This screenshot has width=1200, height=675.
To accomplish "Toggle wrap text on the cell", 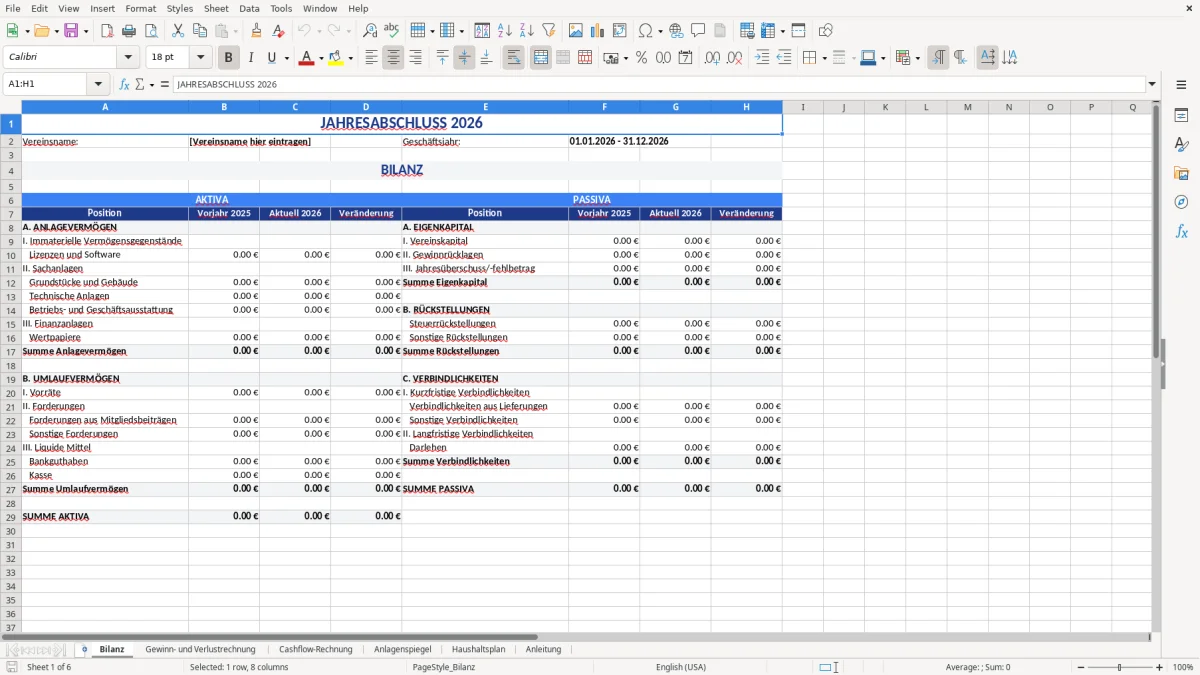I will (511, 57).
